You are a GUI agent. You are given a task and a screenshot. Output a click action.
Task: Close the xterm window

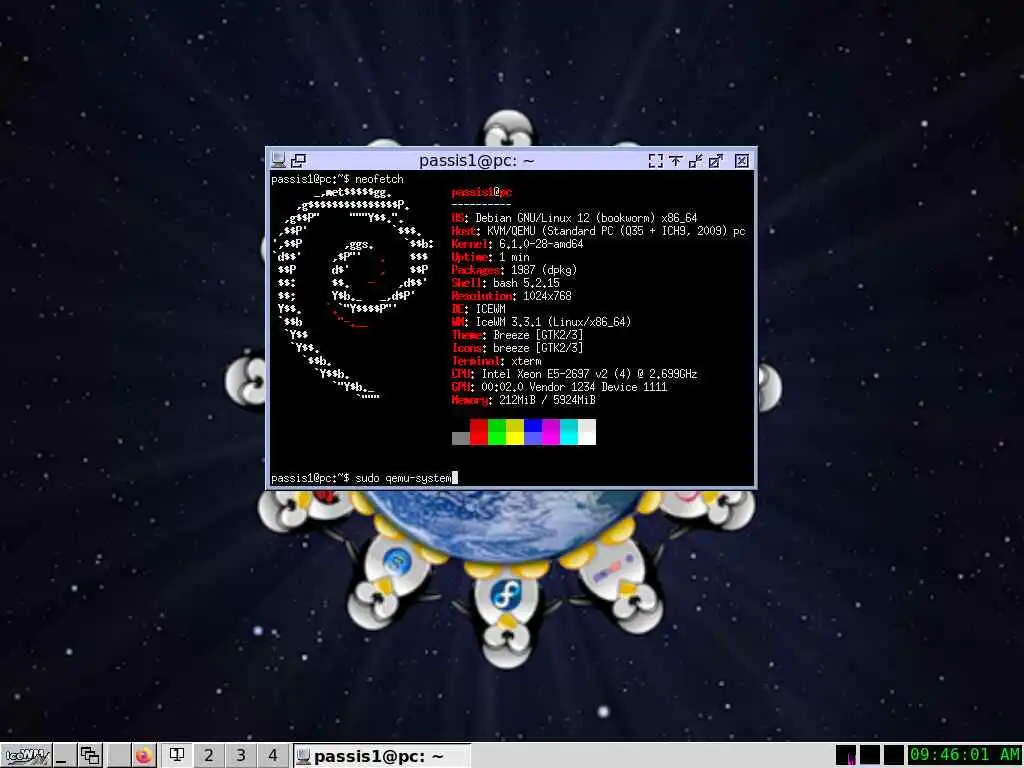(x=742, y=161)
